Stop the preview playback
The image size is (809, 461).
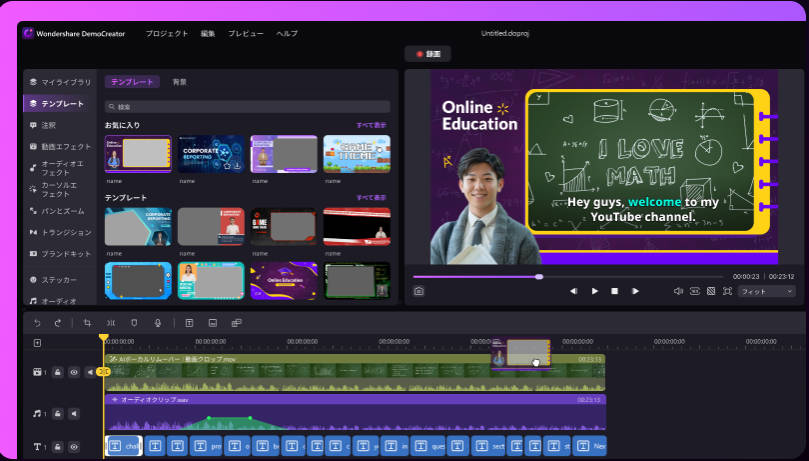tap(614, 291)
